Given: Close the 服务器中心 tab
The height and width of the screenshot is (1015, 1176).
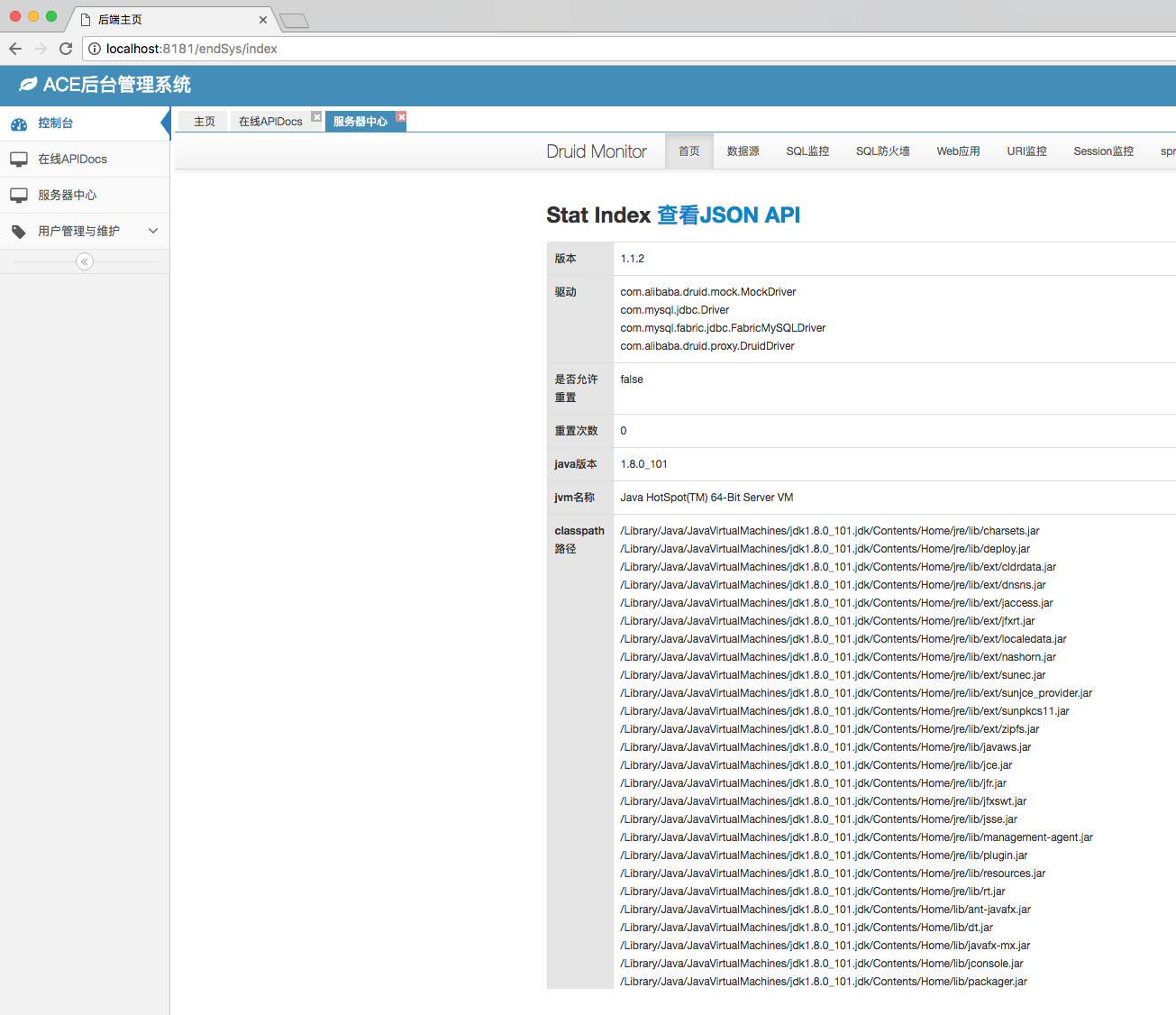Looking at the screenshot, I should 402,116.
